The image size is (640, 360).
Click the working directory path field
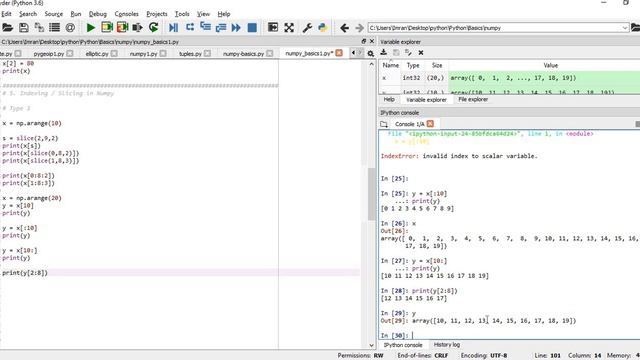coord(494,28)
